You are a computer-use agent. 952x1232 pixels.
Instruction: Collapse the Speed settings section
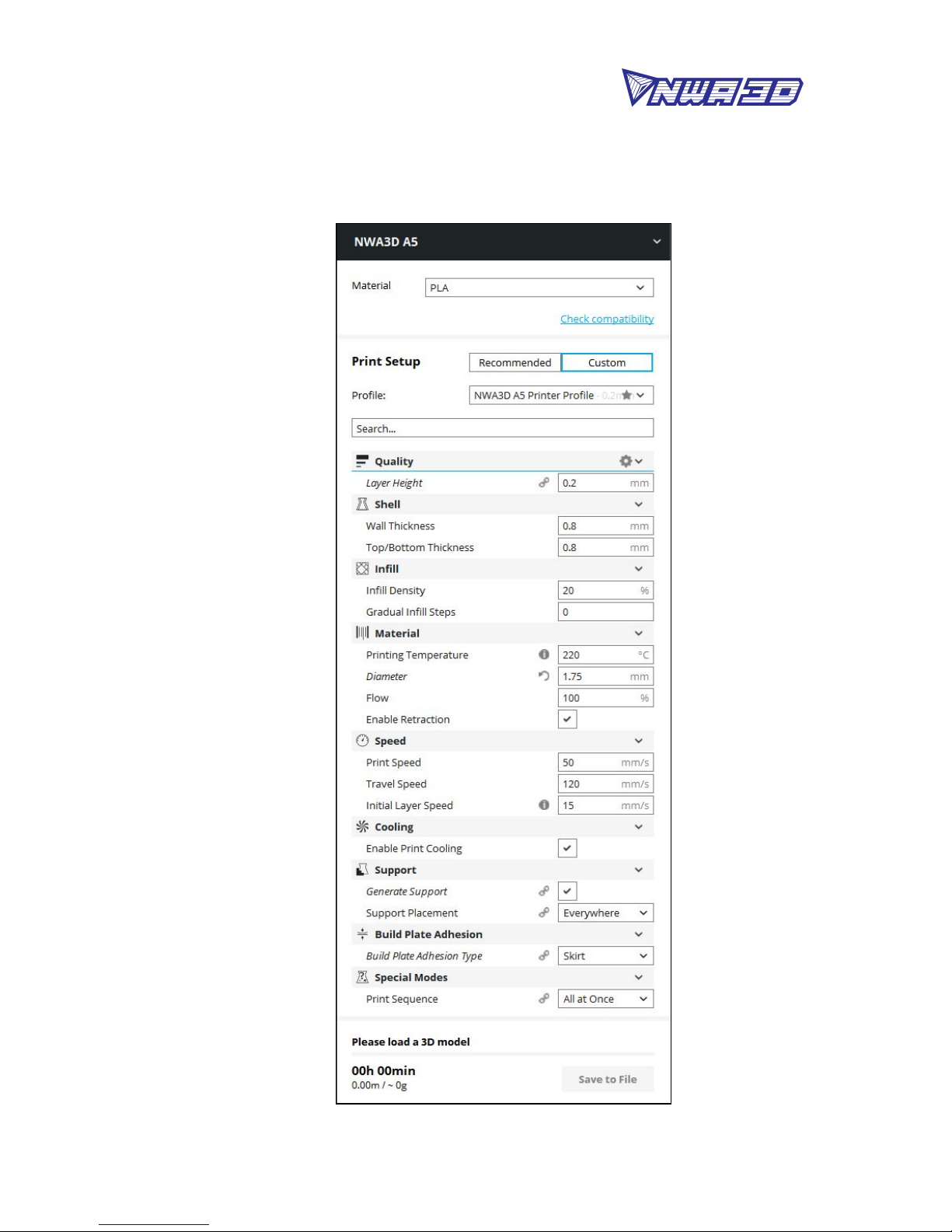pyautogui.click(x=639, y=741)
